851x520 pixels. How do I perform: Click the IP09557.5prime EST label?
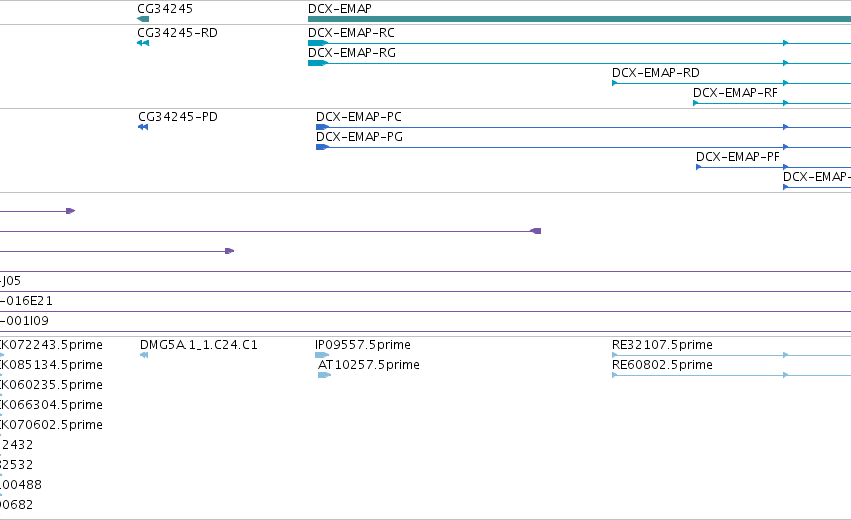pyautogui.click(x=363, y=345)
